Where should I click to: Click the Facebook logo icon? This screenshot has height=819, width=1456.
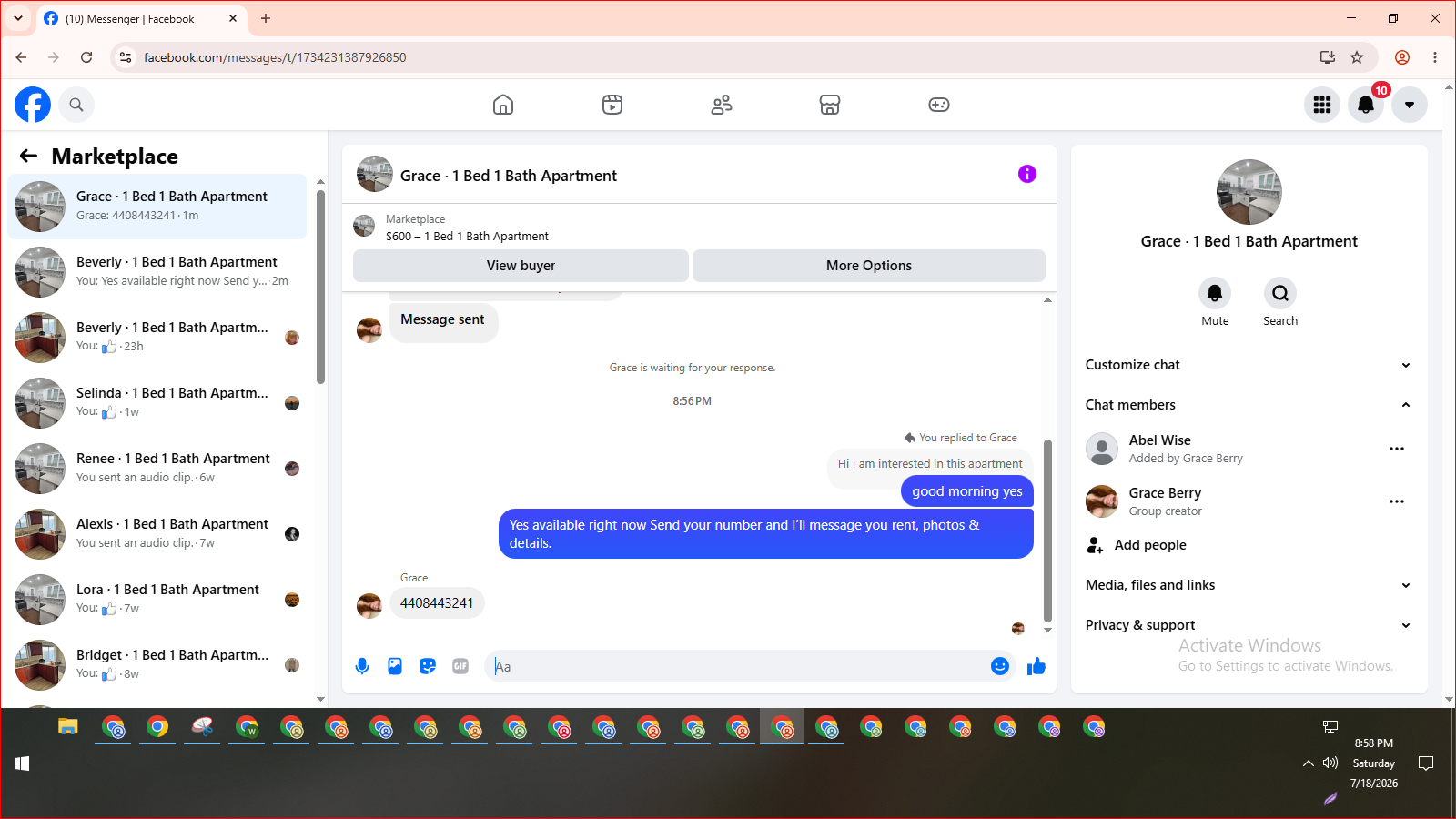33,105
